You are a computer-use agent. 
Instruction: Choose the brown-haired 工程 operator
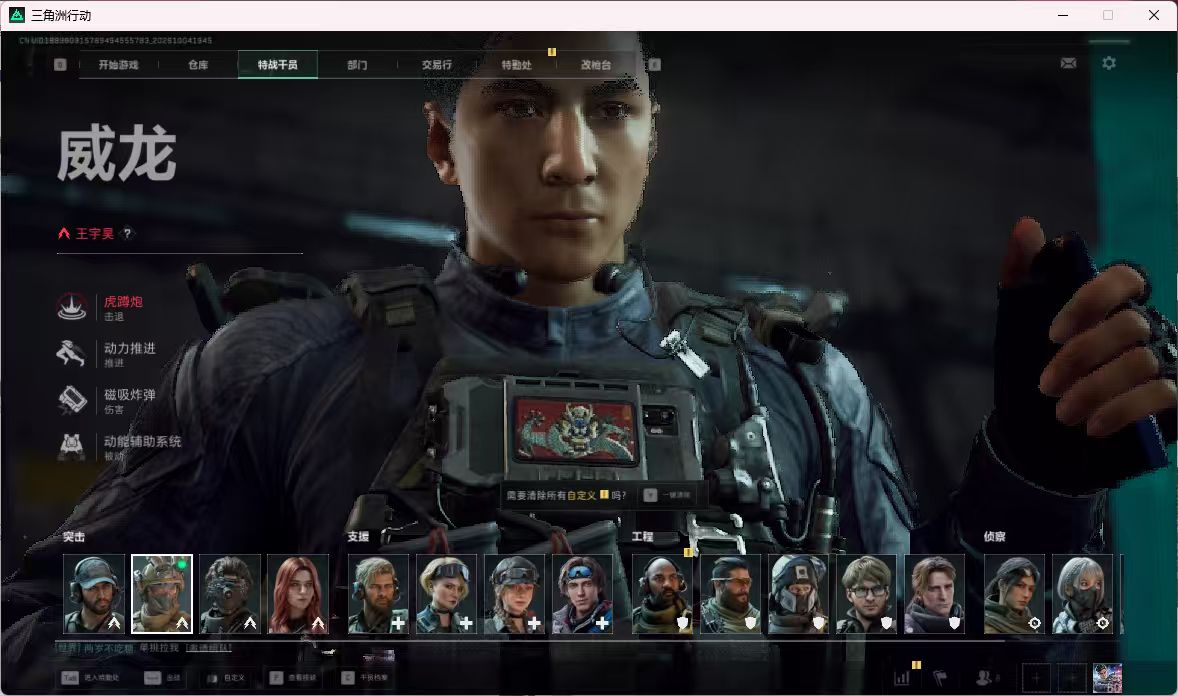point(935,594)
